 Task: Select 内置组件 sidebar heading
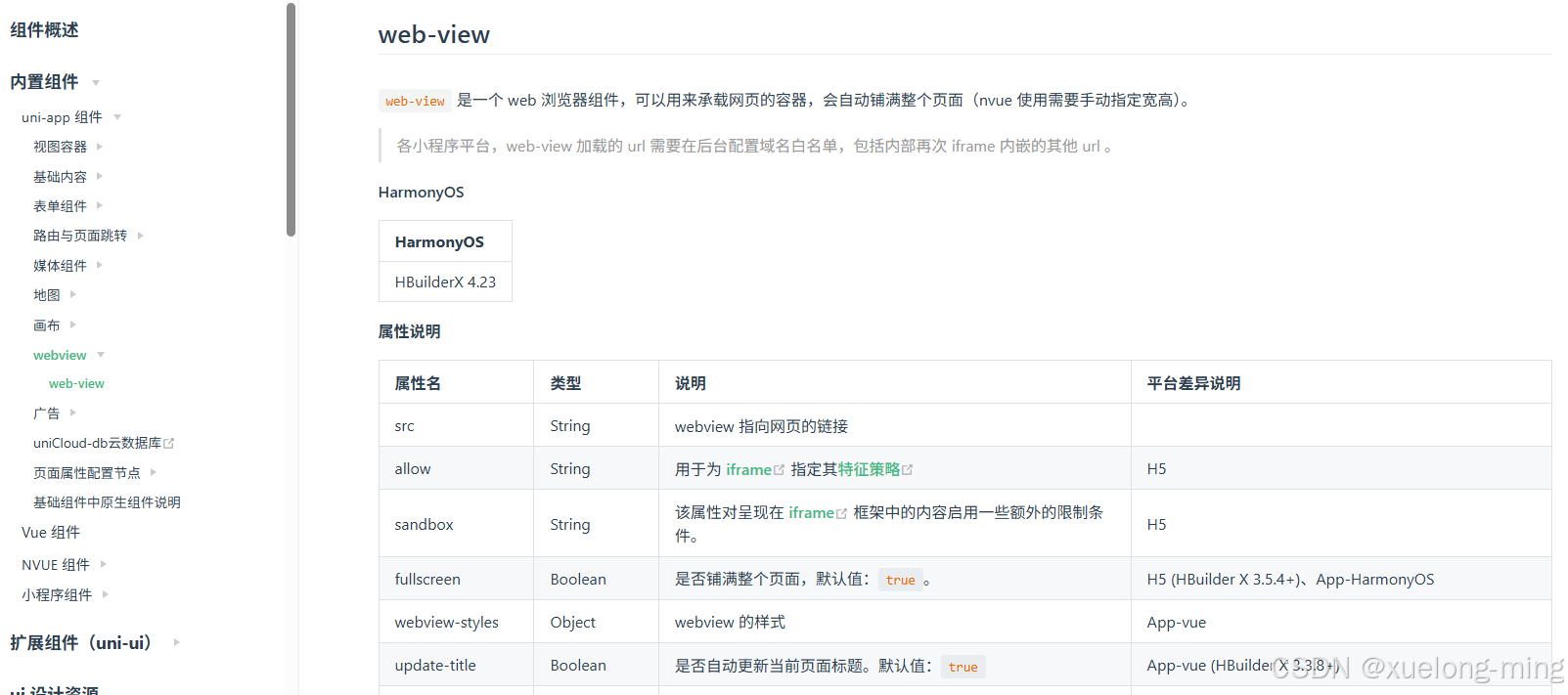[44, 82]
